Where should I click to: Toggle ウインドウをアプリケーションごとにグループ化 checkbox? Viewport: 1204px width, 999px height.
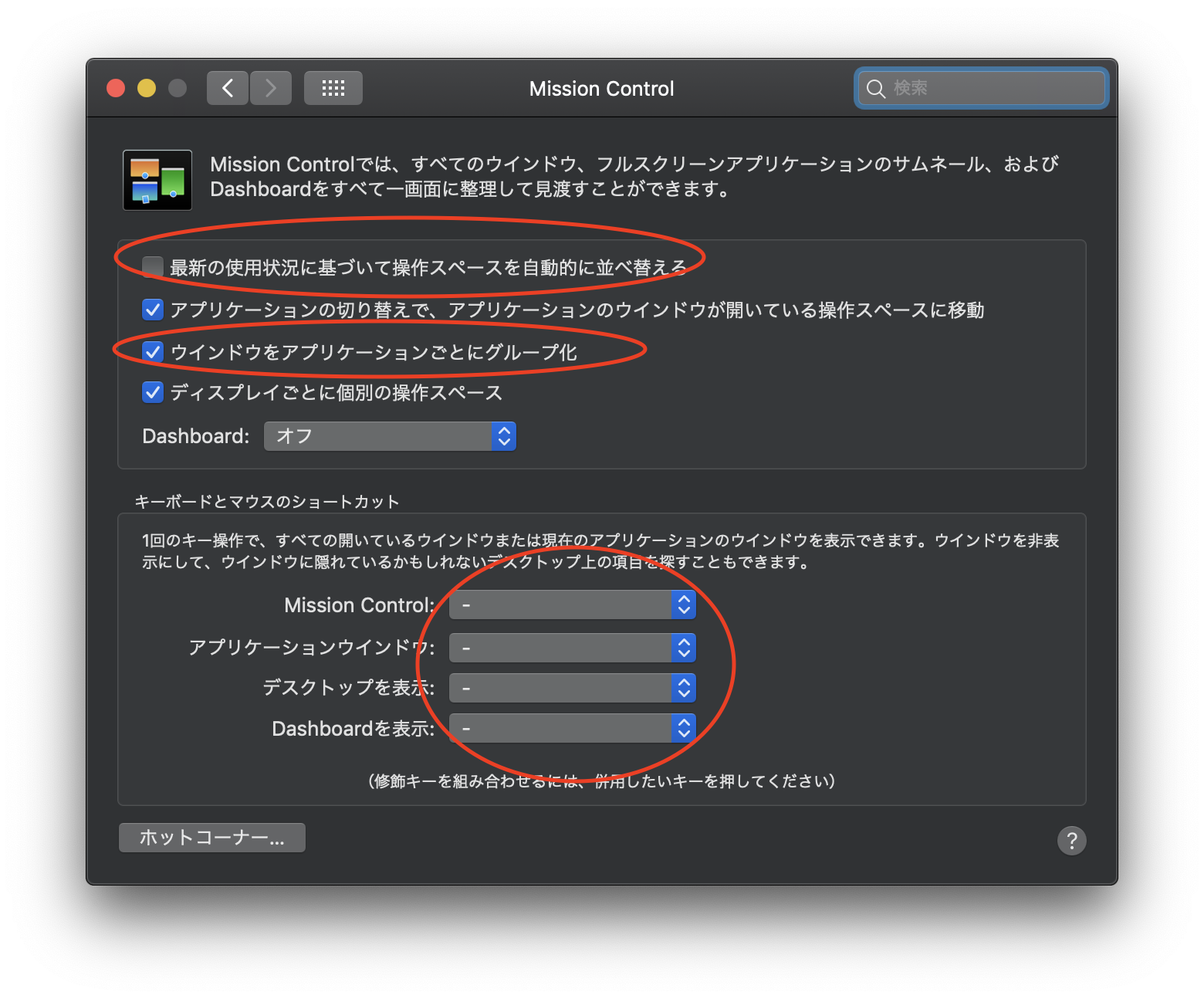pos(153,352)
